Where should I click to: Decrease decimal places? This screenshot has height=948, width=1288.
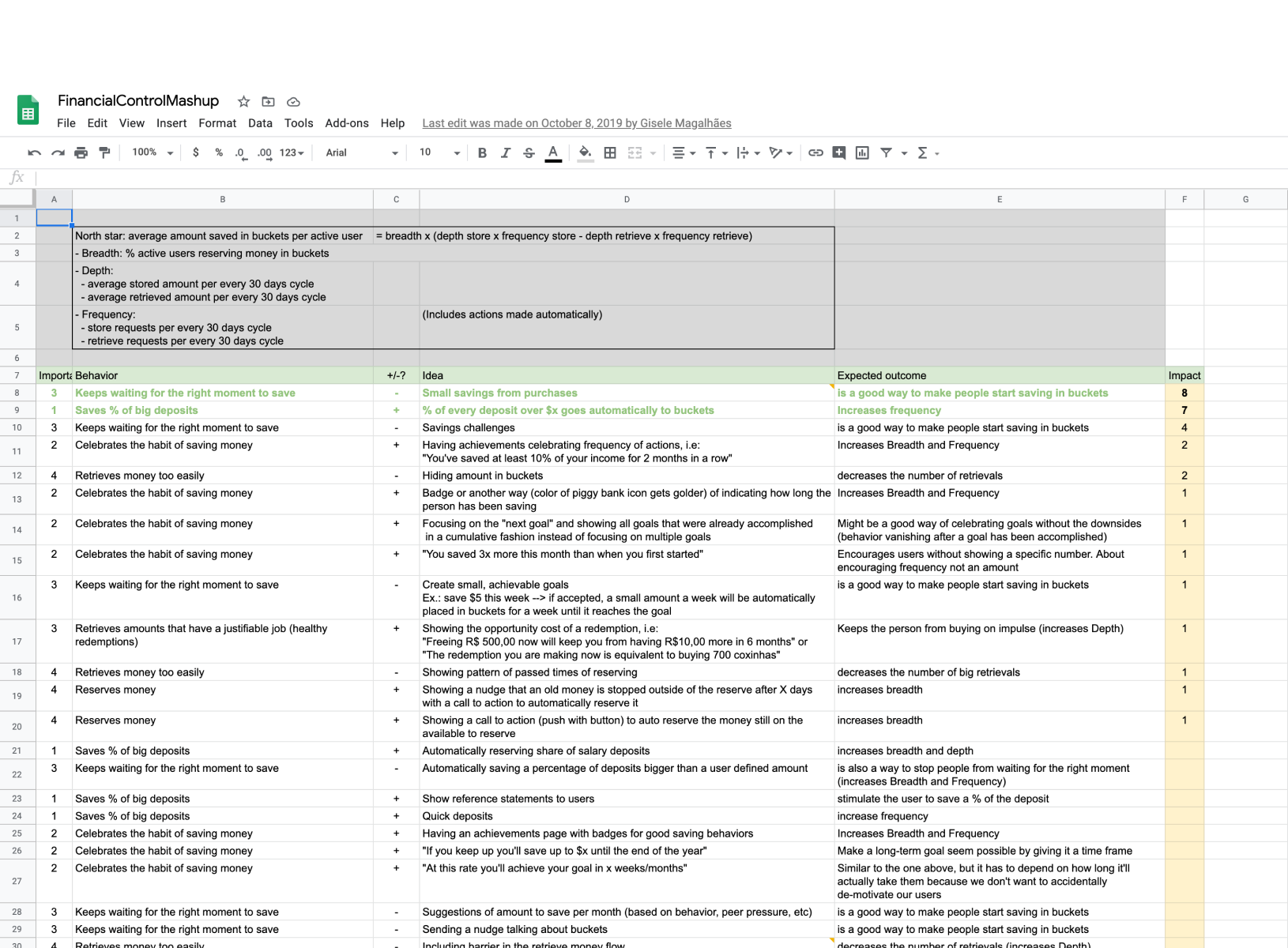(241, 153)
